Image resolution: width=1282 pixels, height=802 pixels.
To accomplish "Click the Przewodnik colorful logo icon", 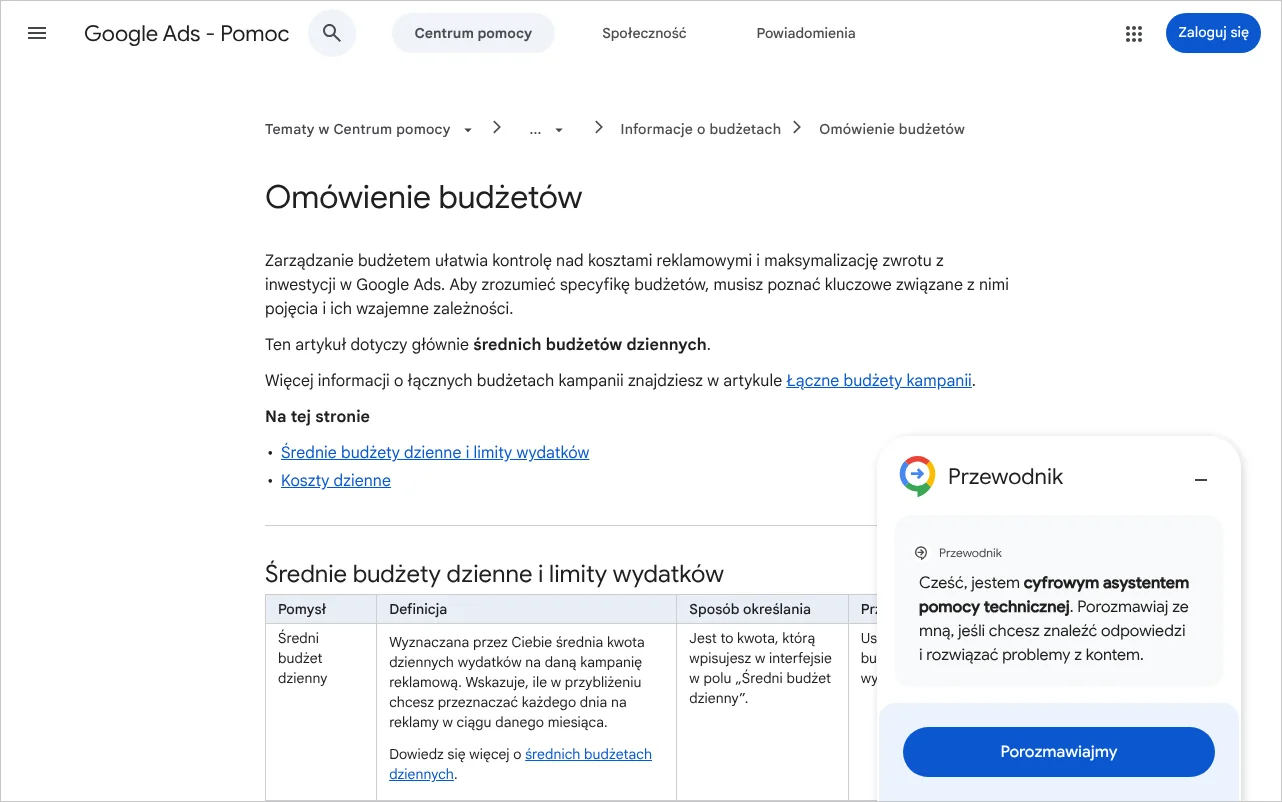I will pos(917,476).
